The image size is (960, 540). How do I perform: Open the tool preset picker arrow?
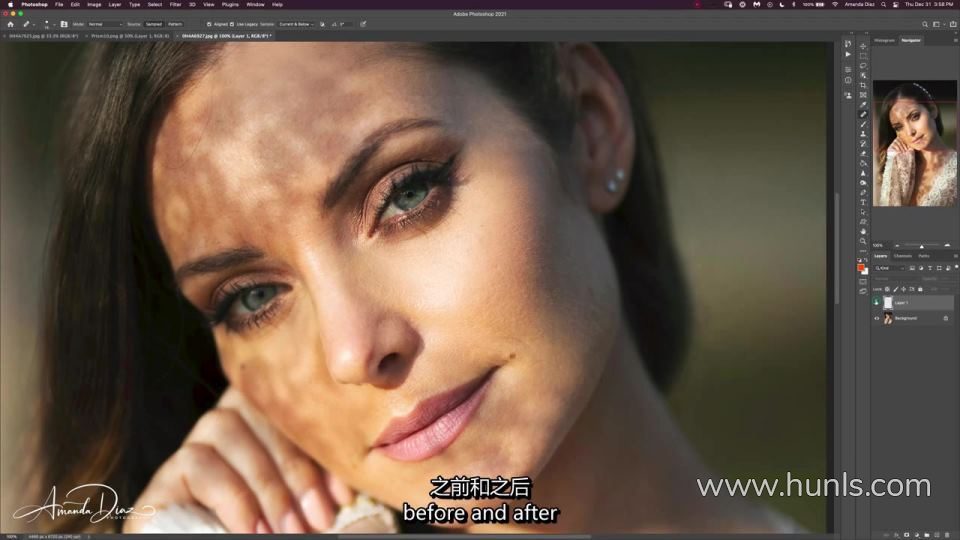point(34,24)
